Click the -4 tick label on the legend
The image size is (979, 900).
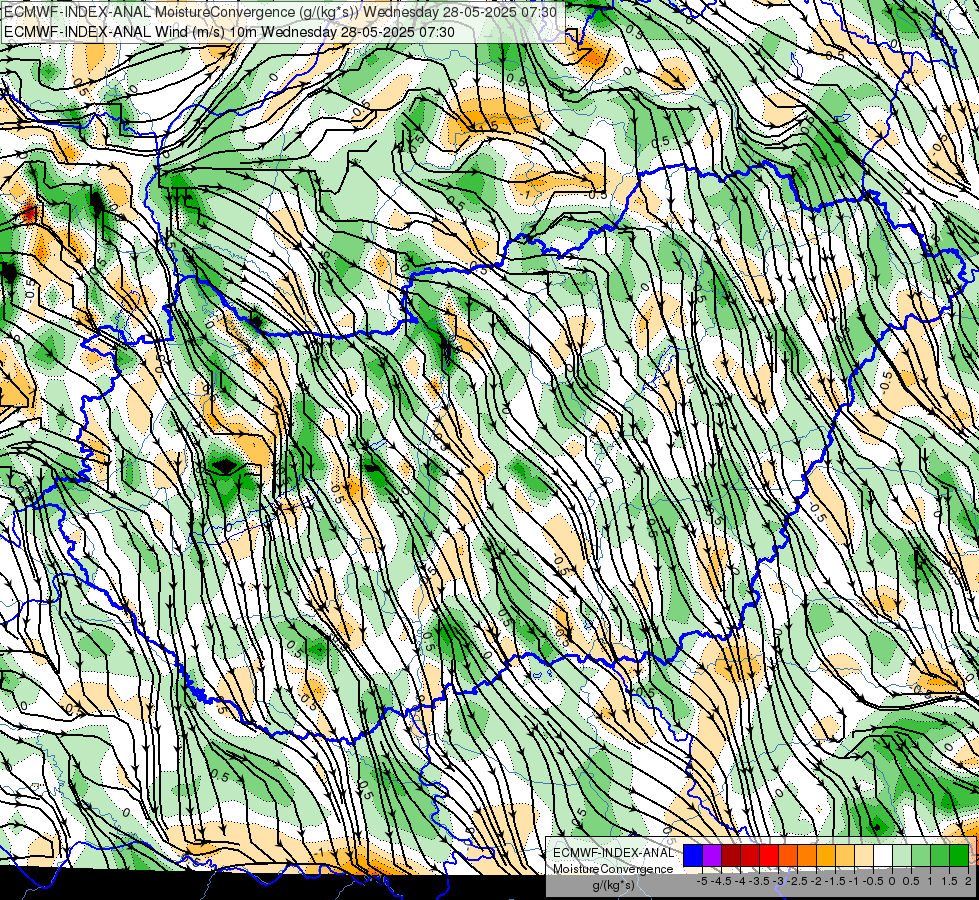click(740, 881)
